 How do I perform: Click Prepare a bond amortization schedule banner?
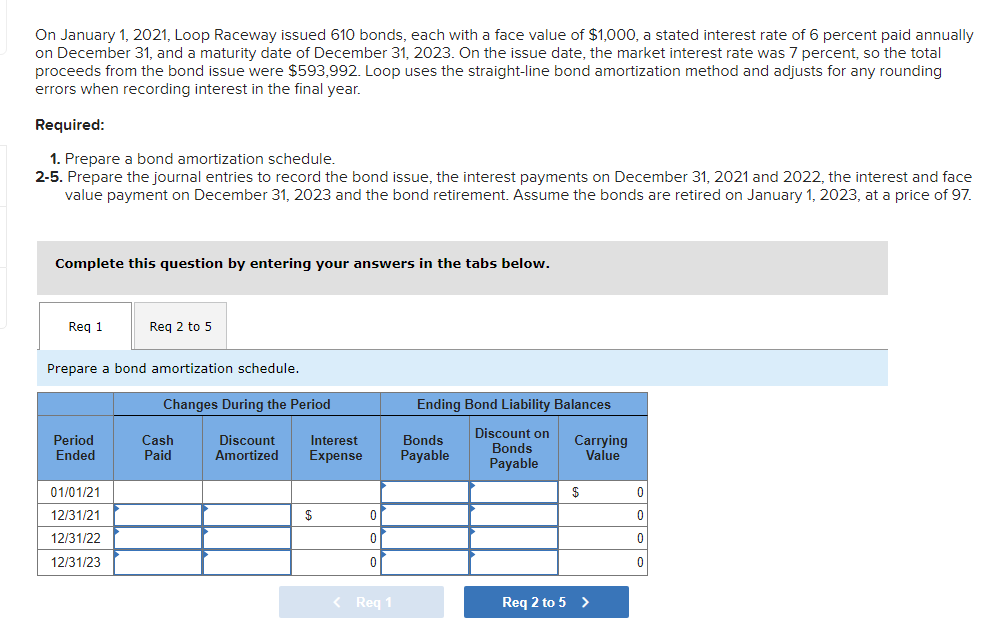(x=462, y=368)
